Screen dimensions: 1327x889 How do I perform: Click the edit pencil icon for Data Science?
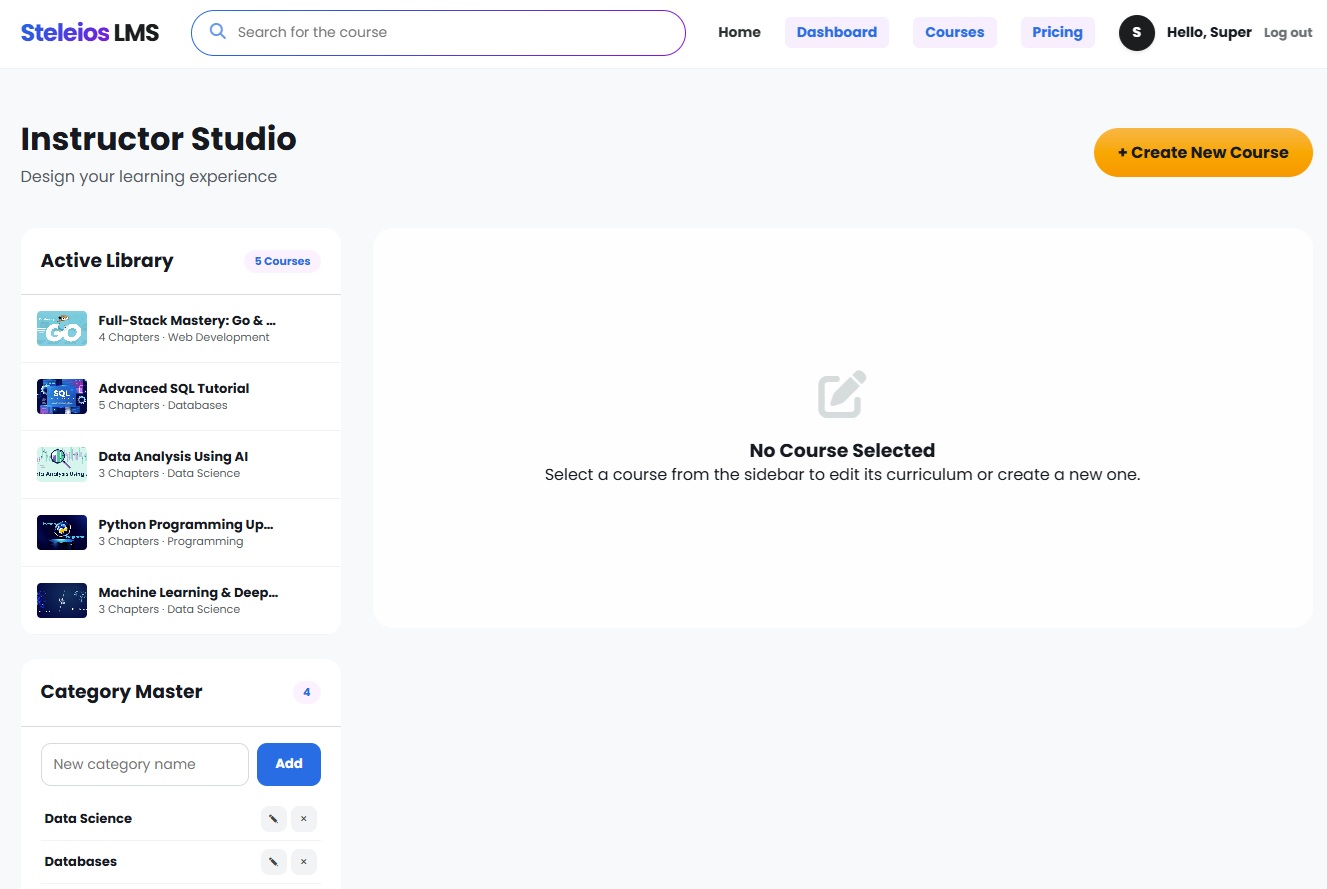coord(273,819)
